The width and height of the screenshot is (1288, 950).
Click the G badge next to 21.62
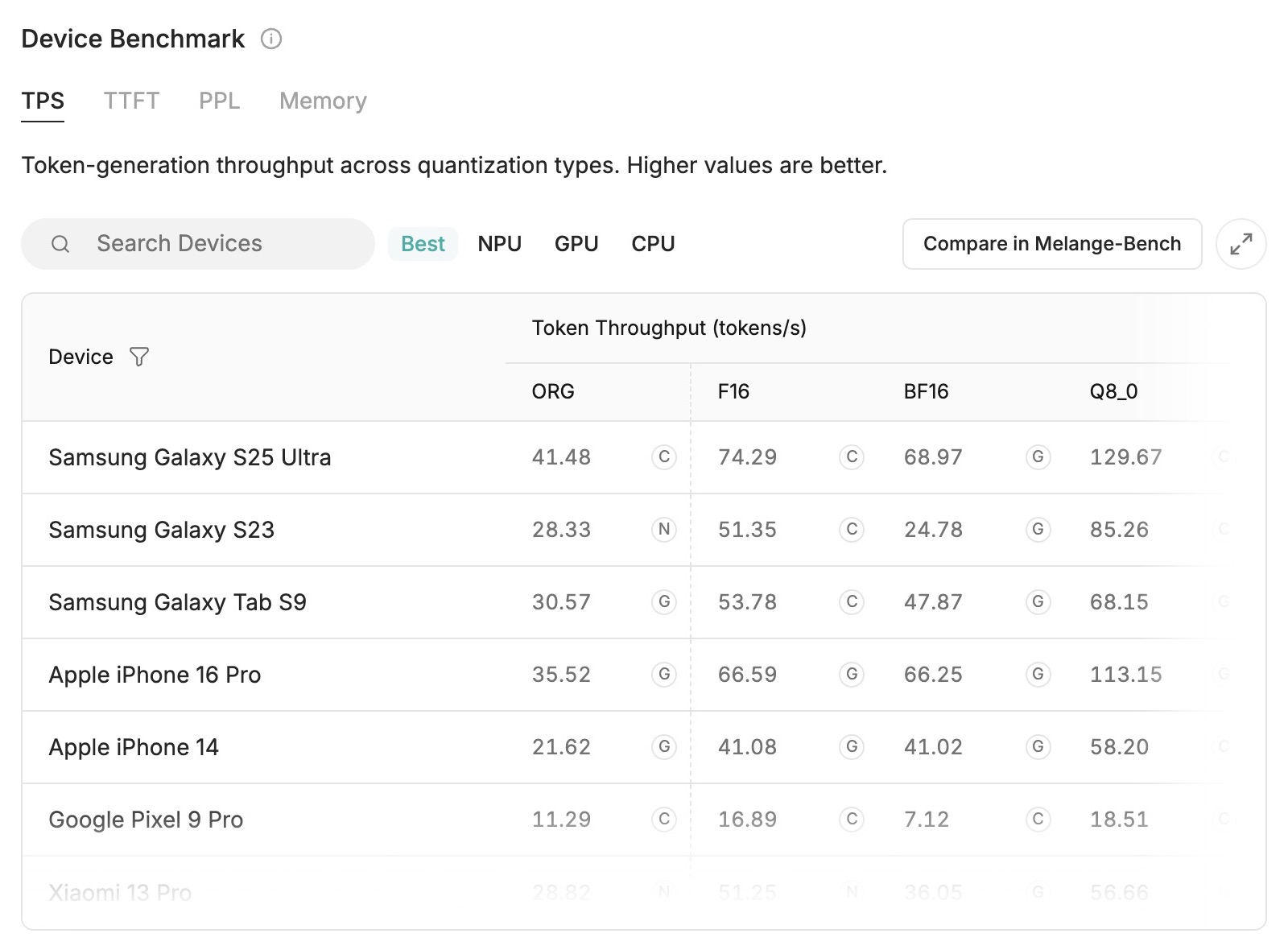(x=664, y=747)
